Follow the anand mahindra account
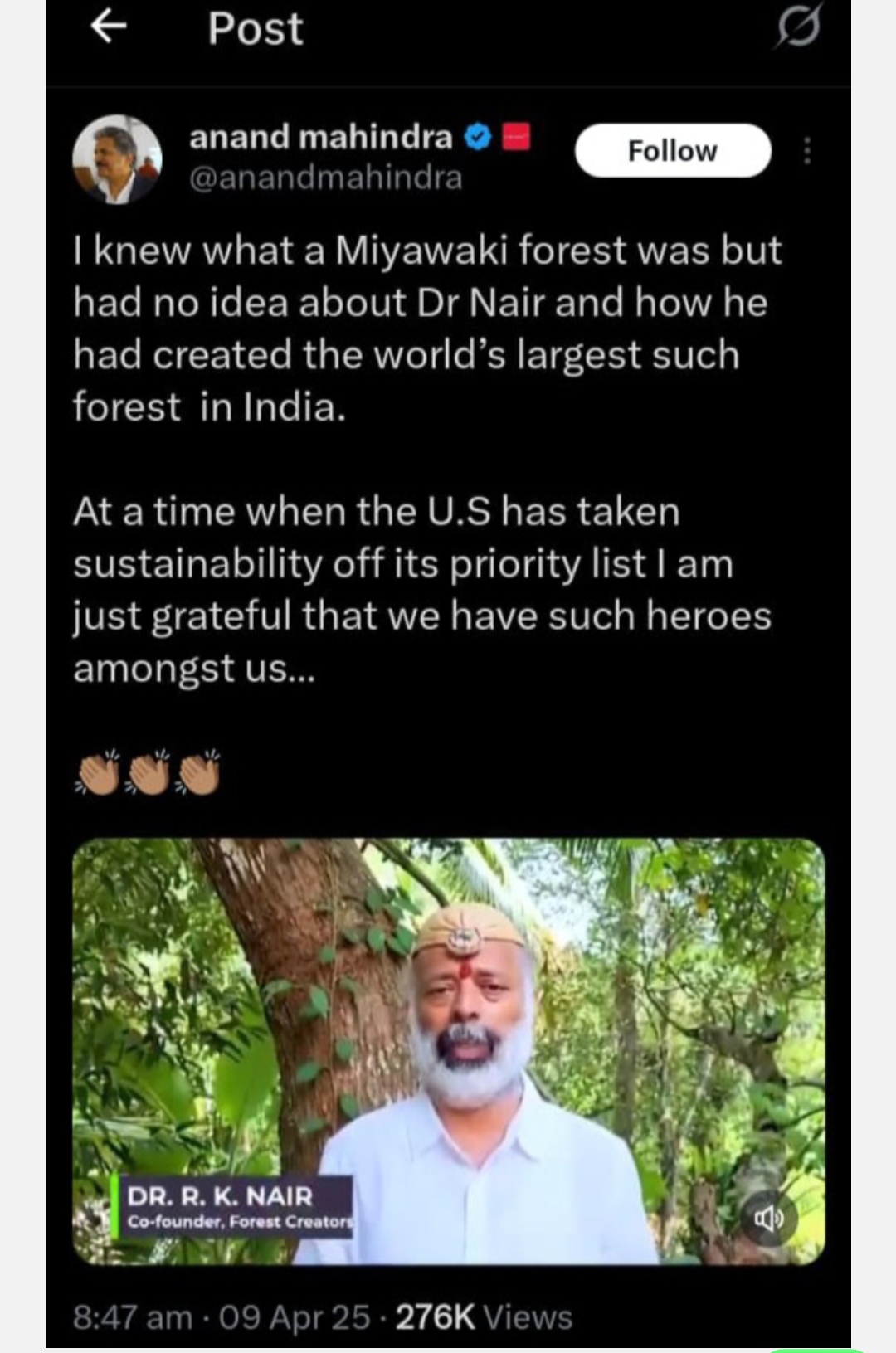Screen dimensions: 896x1353 pyautogui.click(x=673, y=151)
